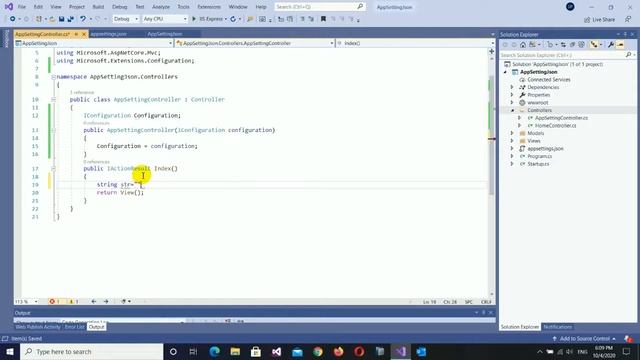Start IIS Express run button

point(209,19)
